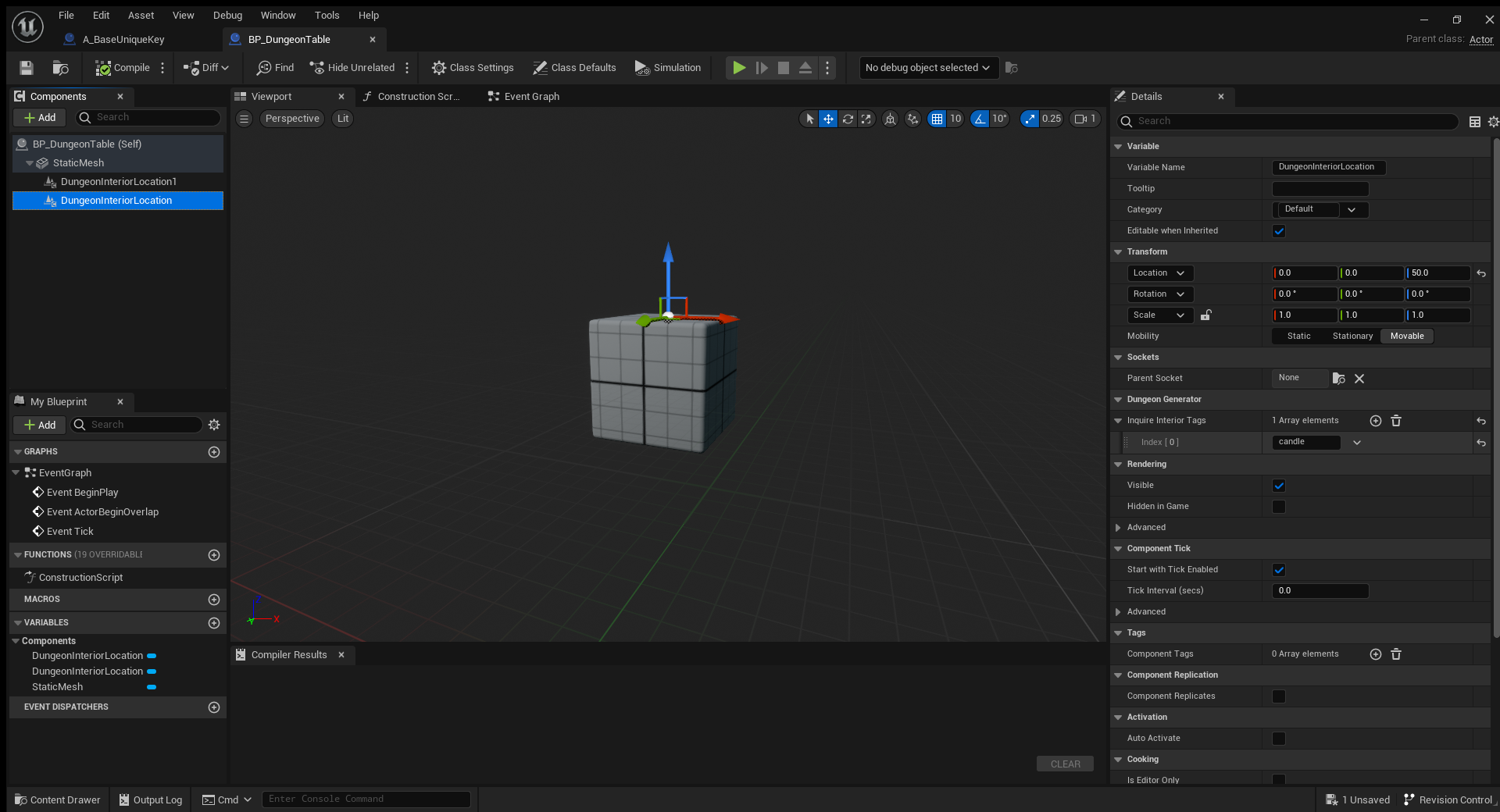Viewport: 1500px width, 812px height.
Task: Add element to Inquire Interior Tags
Action: point(1376,421)
